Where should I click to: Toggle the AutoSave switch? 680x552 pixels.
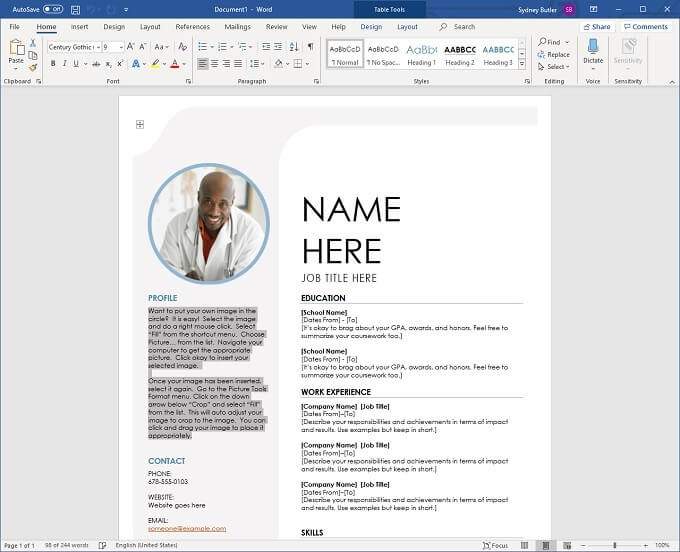coord(52,9)
